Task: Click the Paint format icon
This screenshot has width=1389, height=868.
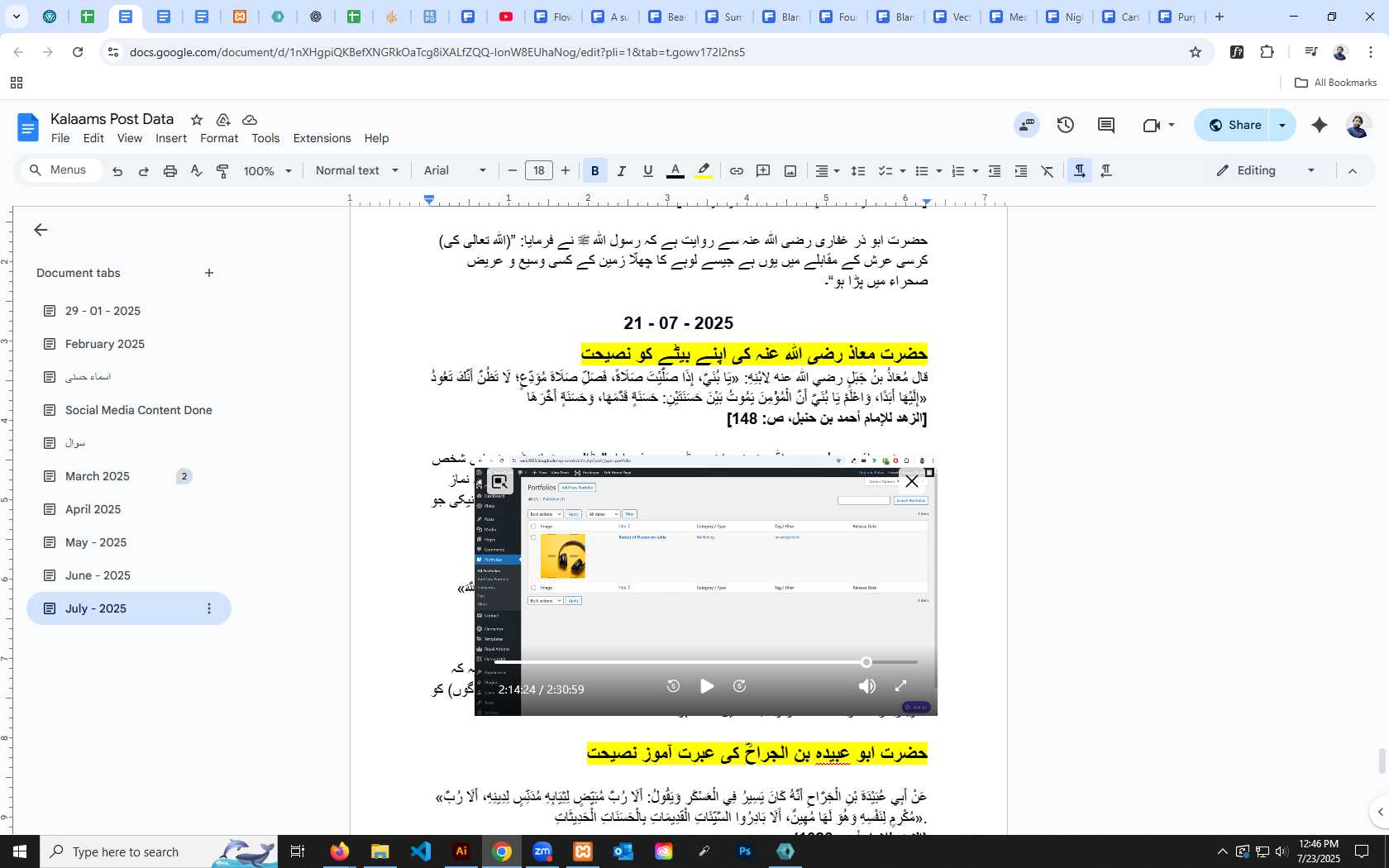Action: point(222,171)
